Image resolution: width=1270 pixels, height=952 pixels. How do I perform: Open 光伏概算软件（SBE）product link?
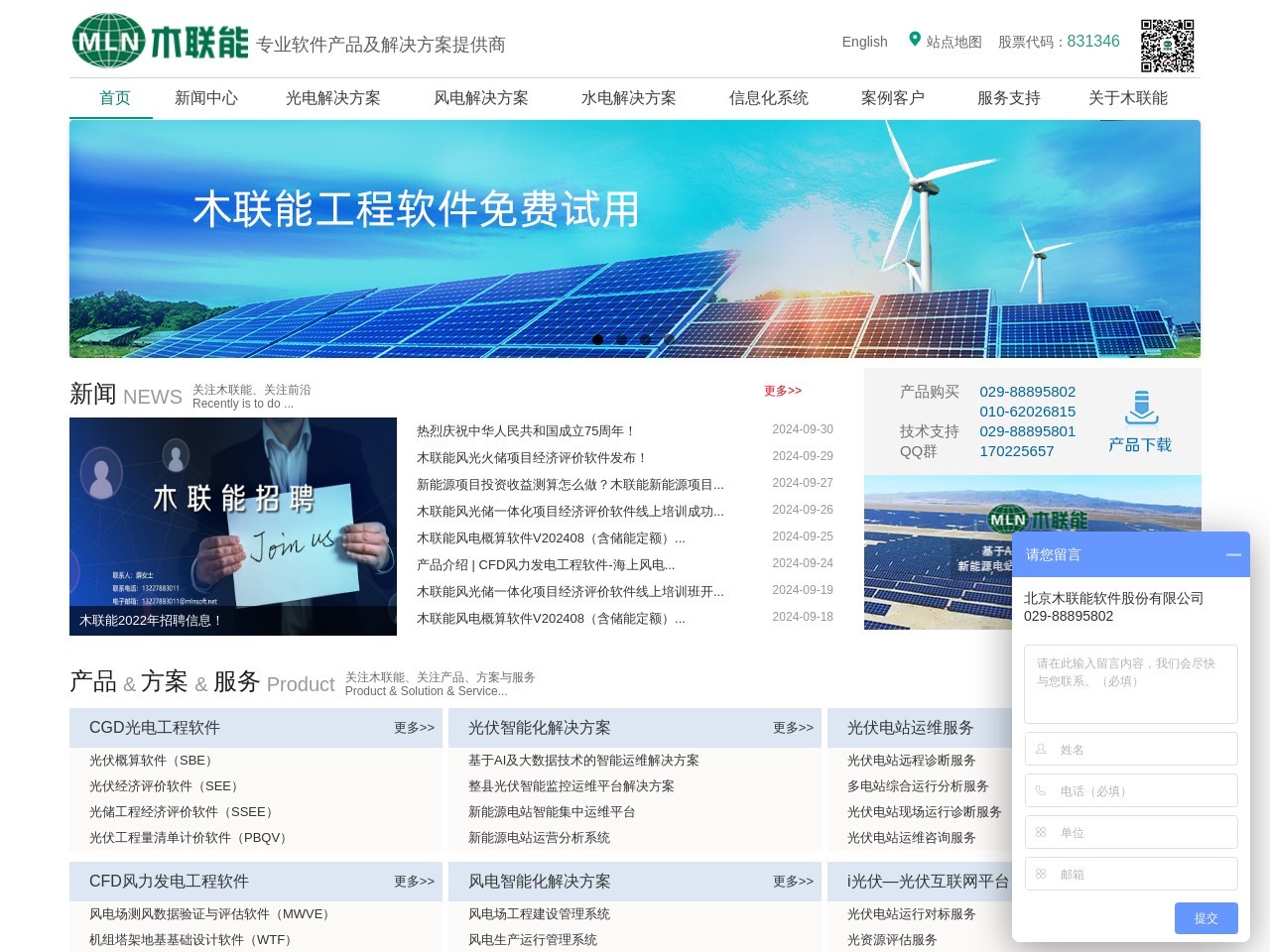[x=151, y=761]
